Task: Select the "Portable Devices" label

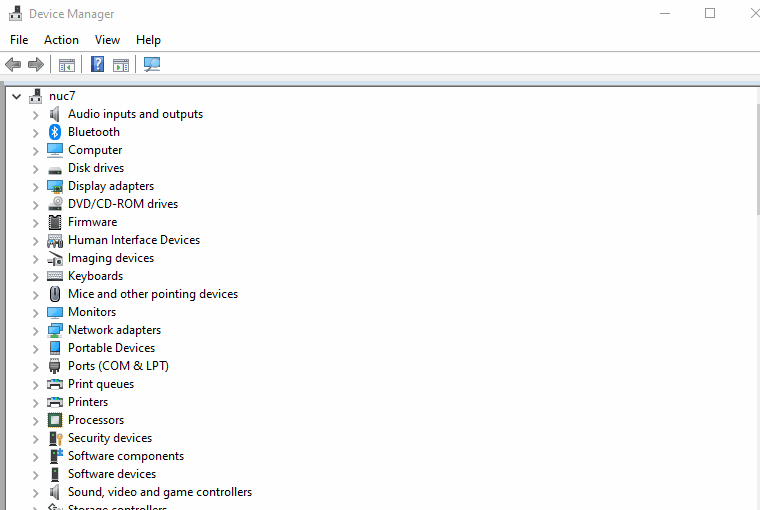Action: [x=111, y=348]
